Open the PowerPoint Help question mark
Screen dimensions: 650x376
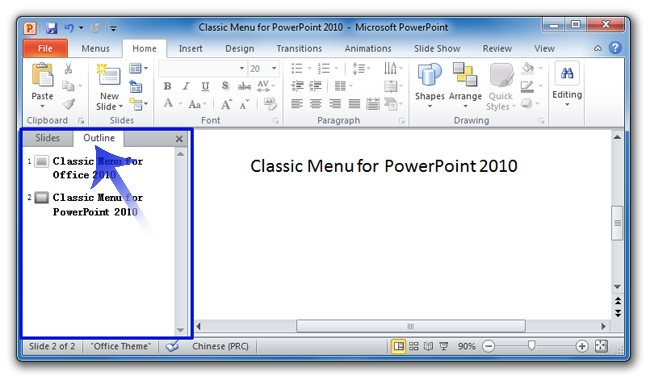coord(615,48)
